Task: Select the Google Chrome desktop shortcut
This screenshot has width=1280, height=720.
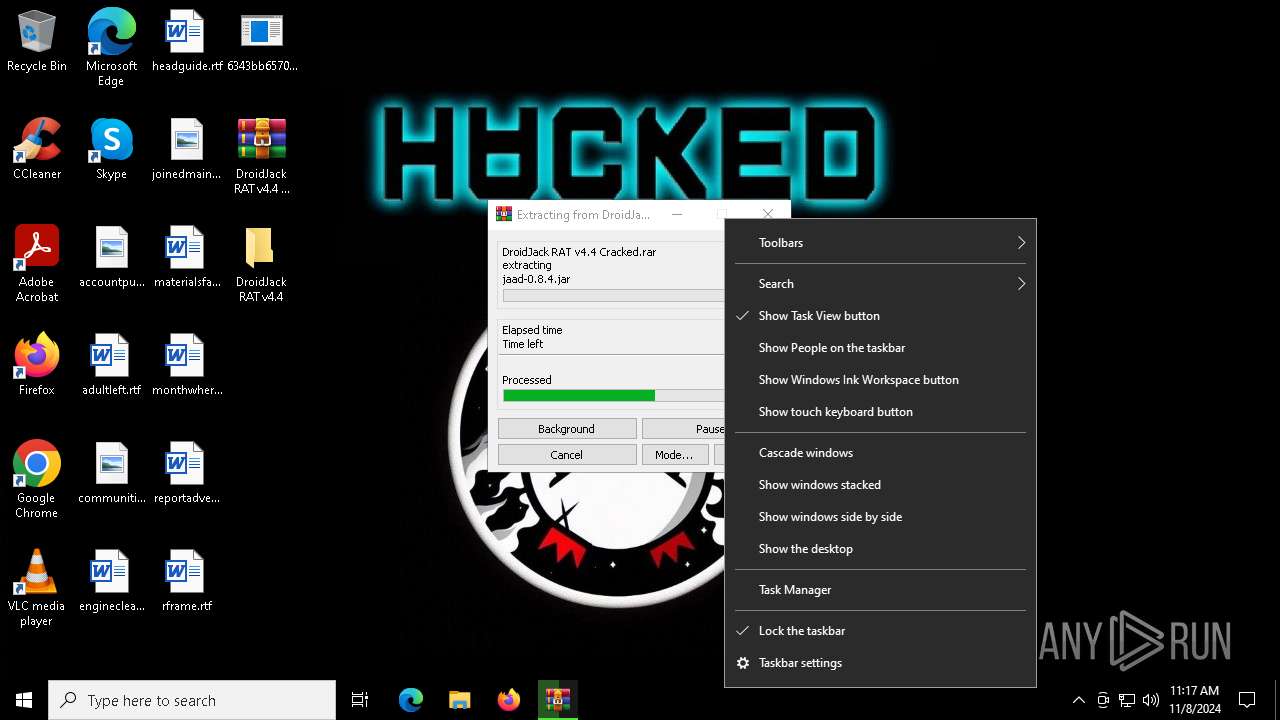Action: 37,480
